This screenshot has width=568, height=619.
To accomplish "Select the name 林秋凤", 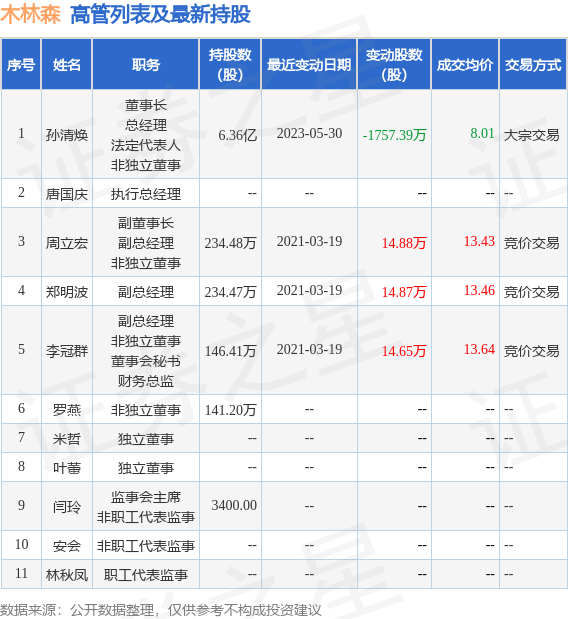I will [x=67, y=575].
